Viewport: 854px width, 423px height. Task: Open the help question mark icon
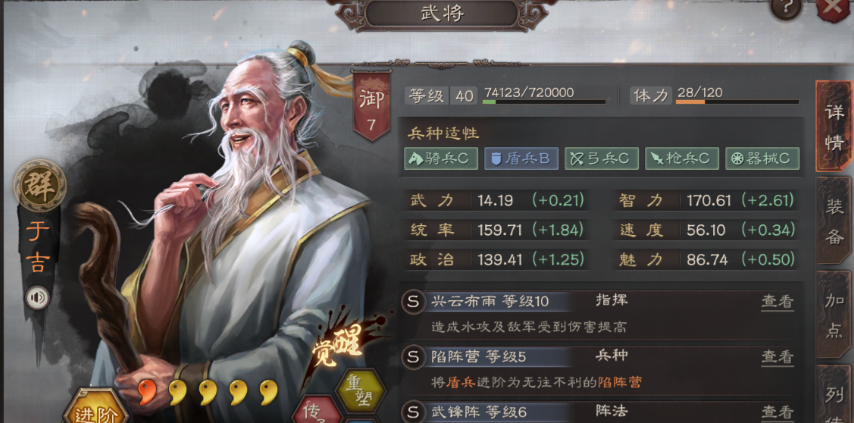point(785,8)
